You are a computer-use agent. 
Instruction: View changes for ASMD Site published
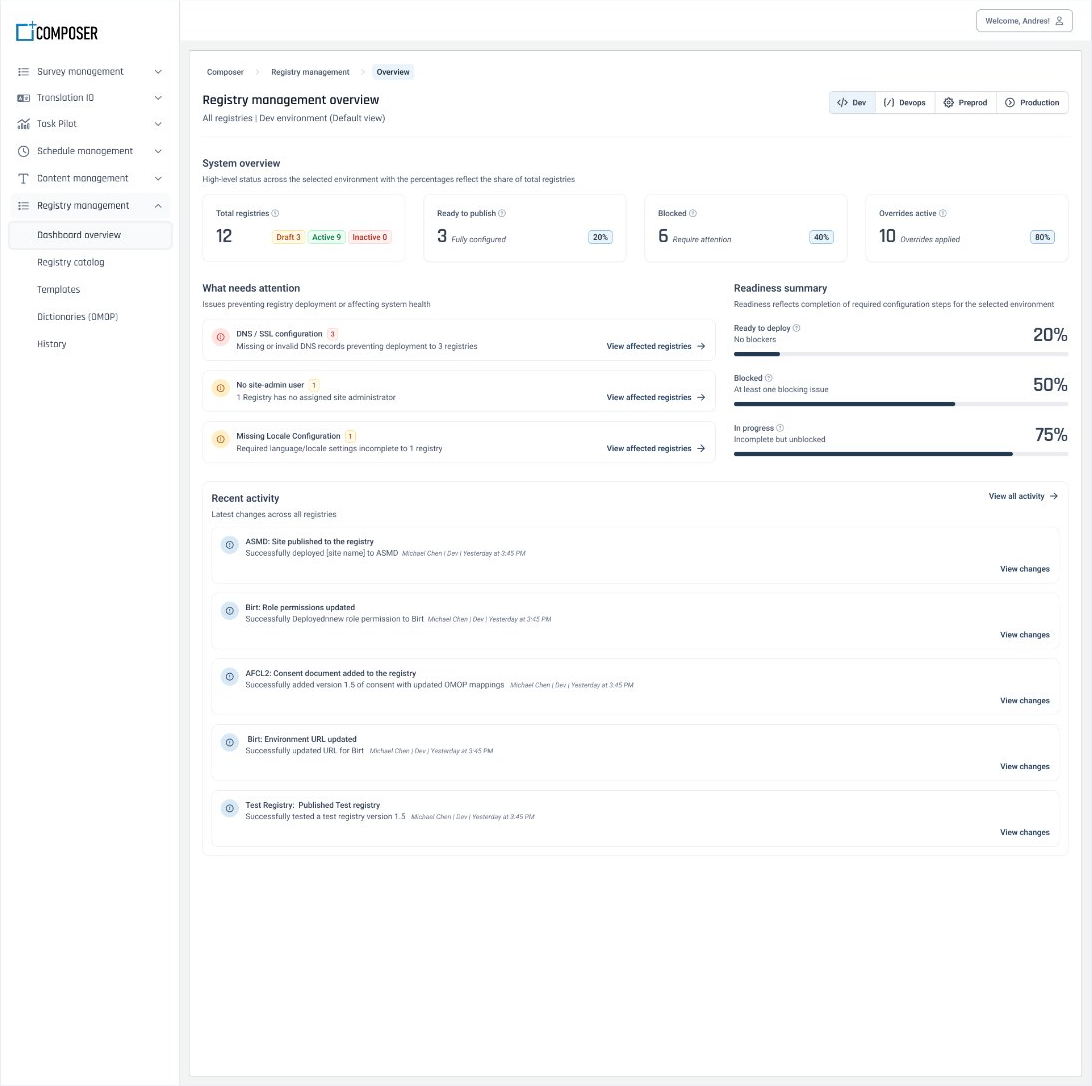tap(1024, 569)
